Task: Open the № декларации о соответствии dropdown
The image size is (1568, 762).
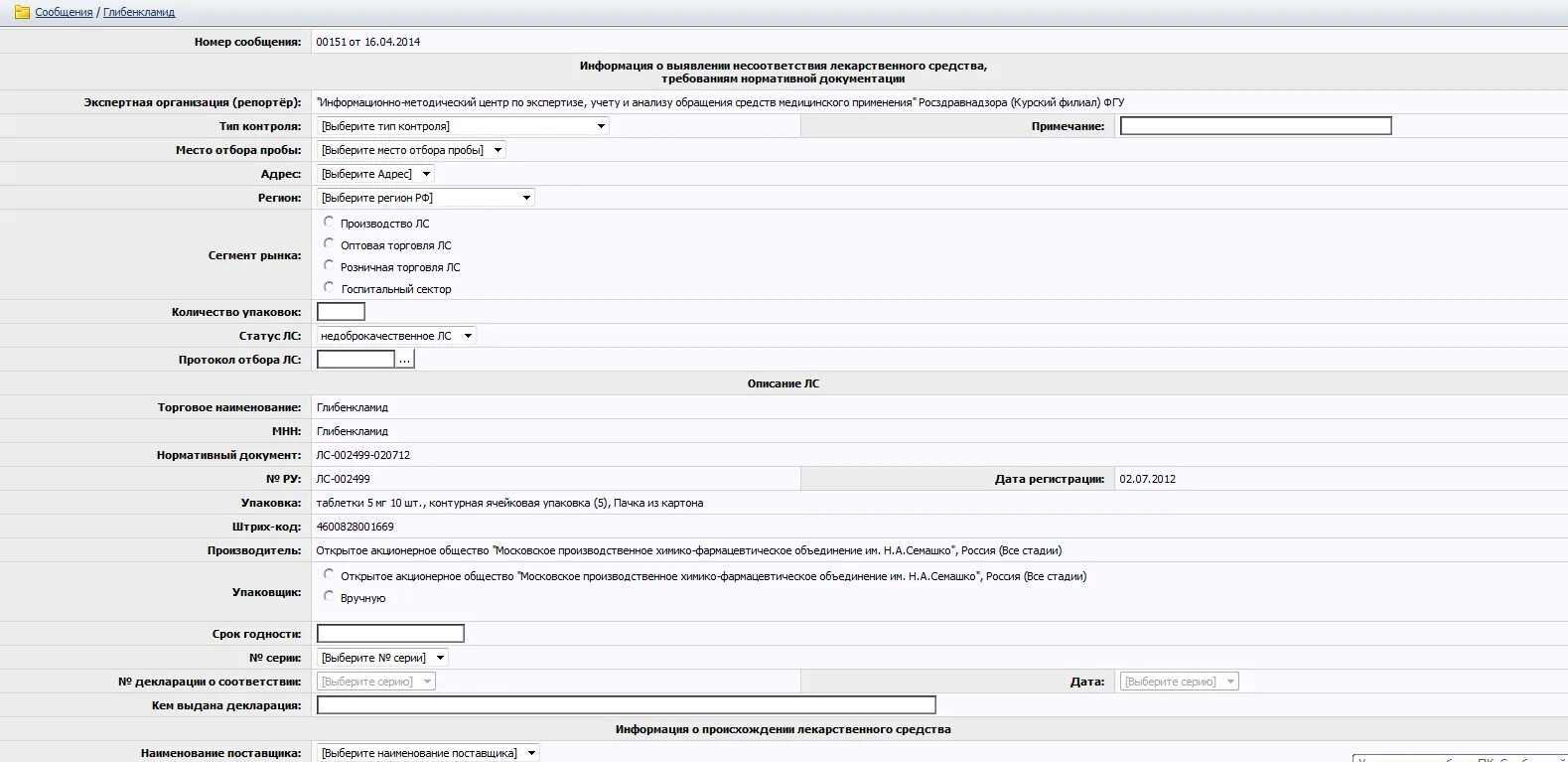Action: [x=376, y=682]
